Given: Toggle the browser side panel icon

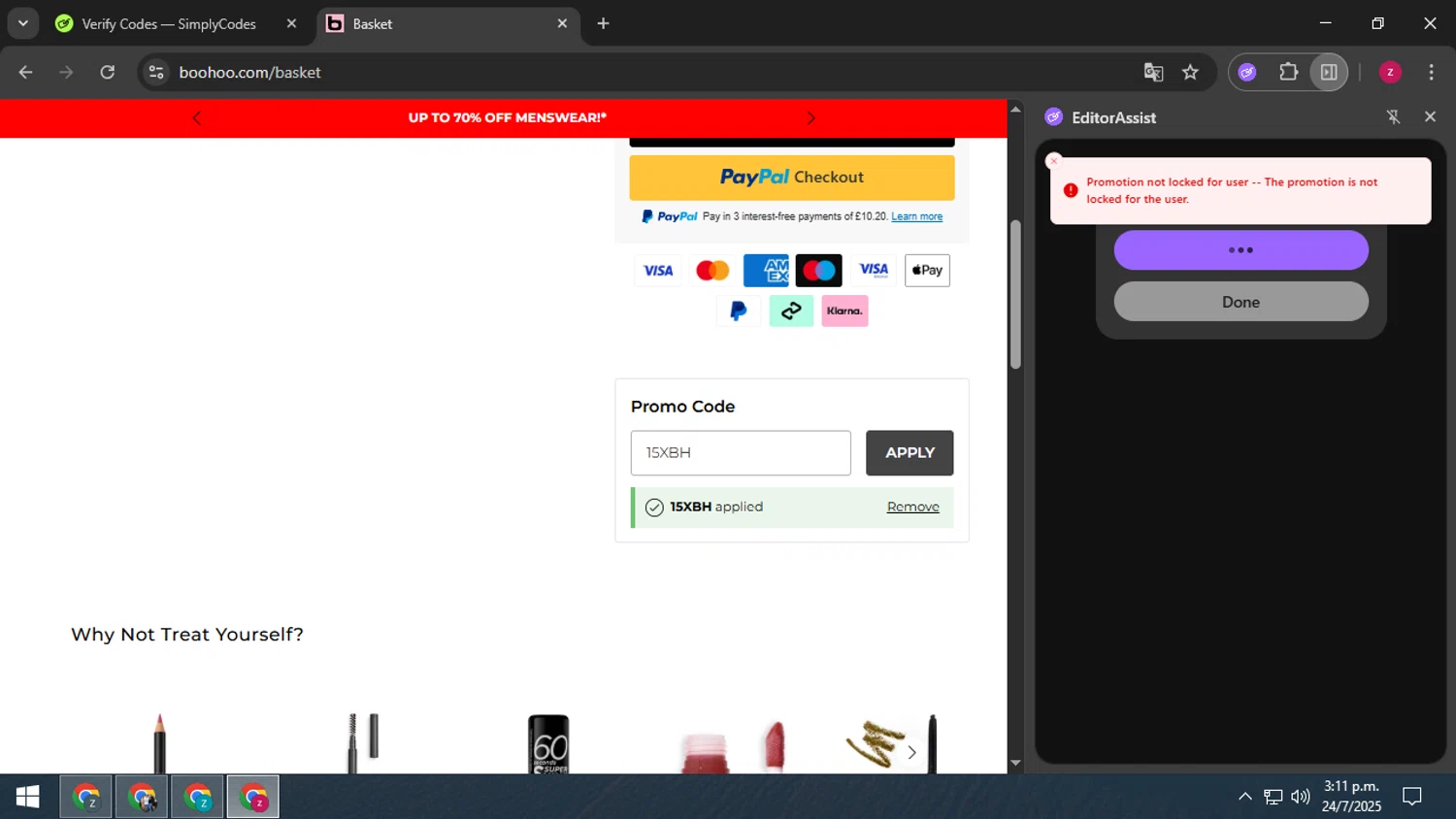Looking at the screenshot, I should click(x=1329, y=72).
